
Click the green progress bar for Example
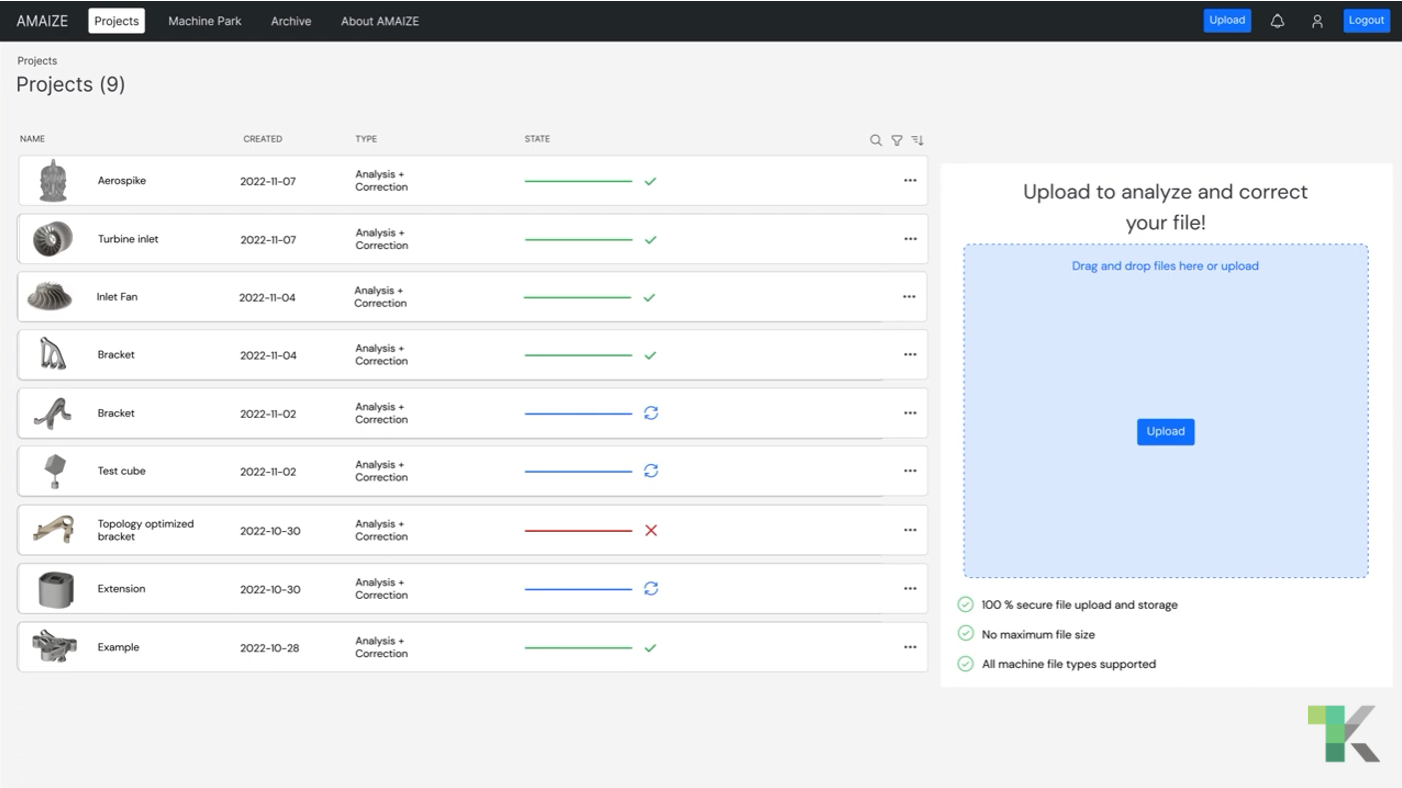578,648
